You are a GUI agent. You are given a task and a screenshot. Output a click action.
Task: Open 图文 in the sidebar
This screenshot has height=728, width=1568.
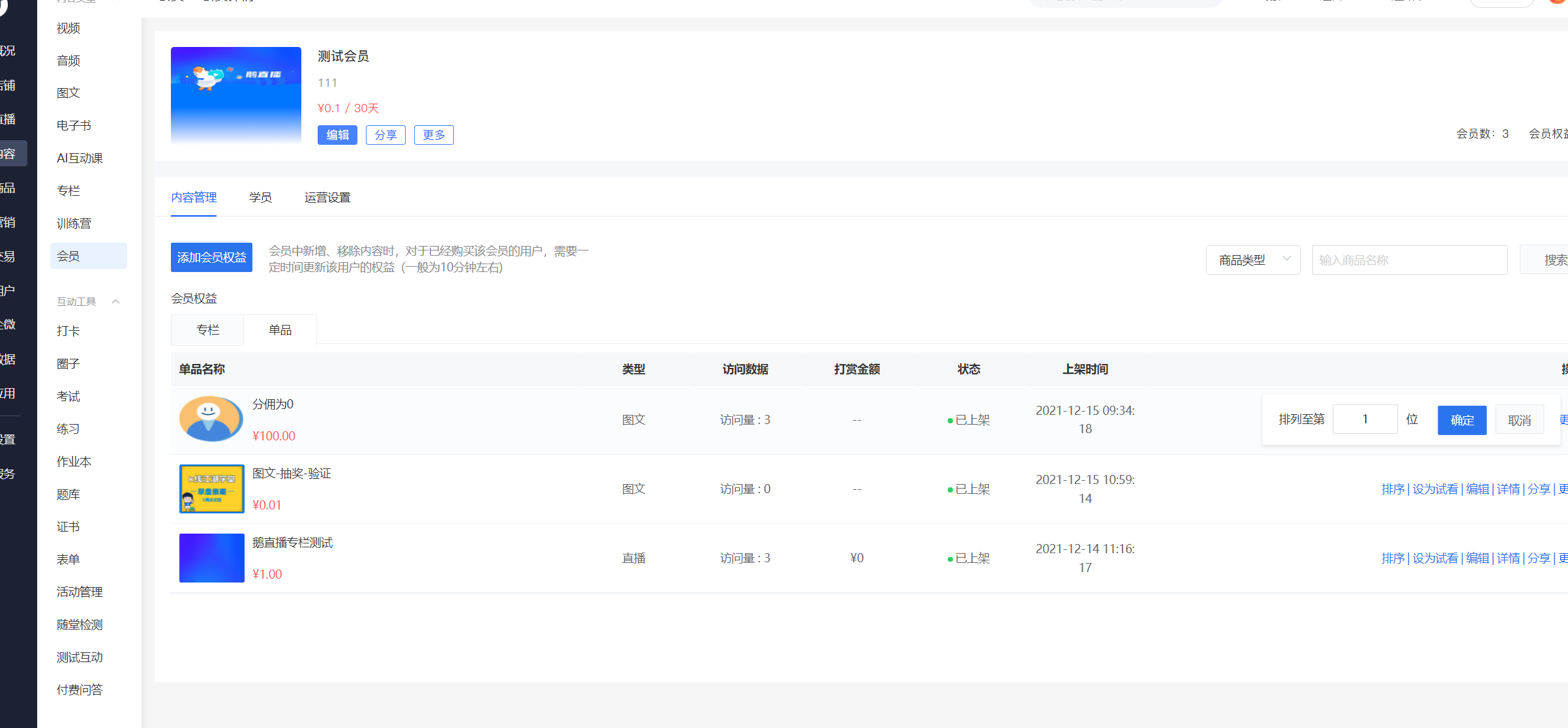tap(68, 93)
